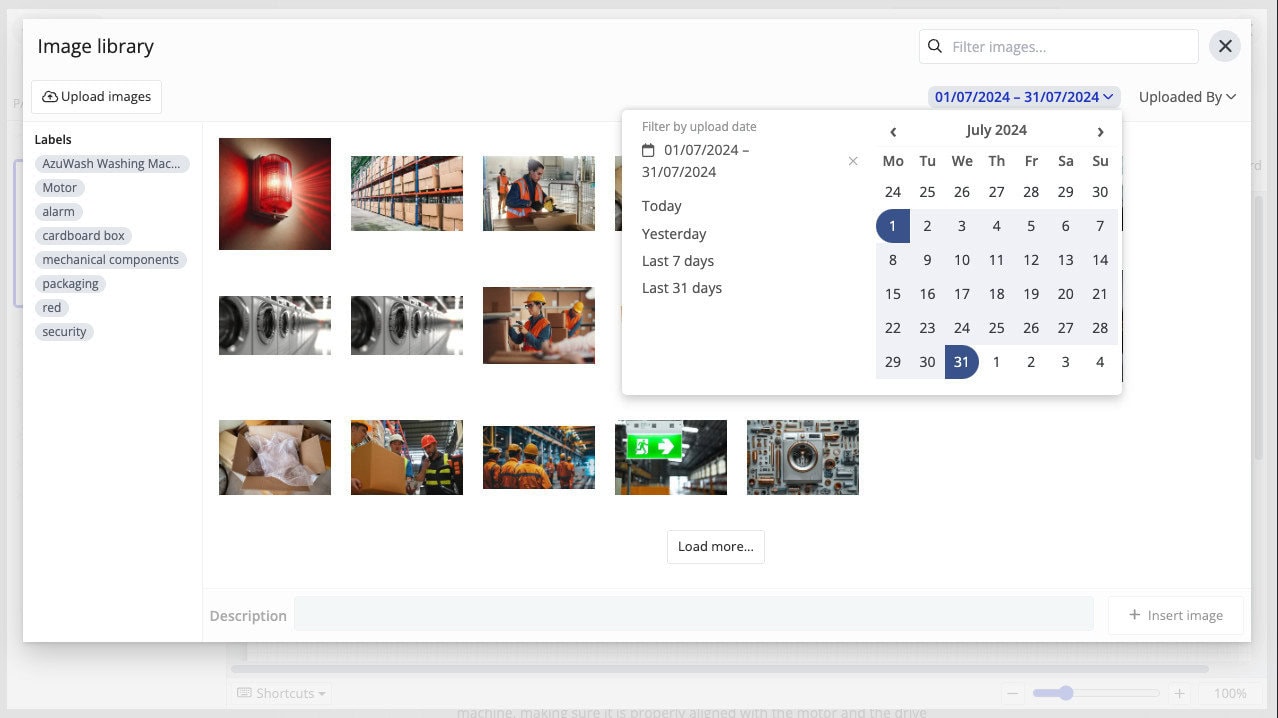The image size is (1278, 718).
Task: Open the Uploaded By dropdown
Action: (x=1187, y=97)
